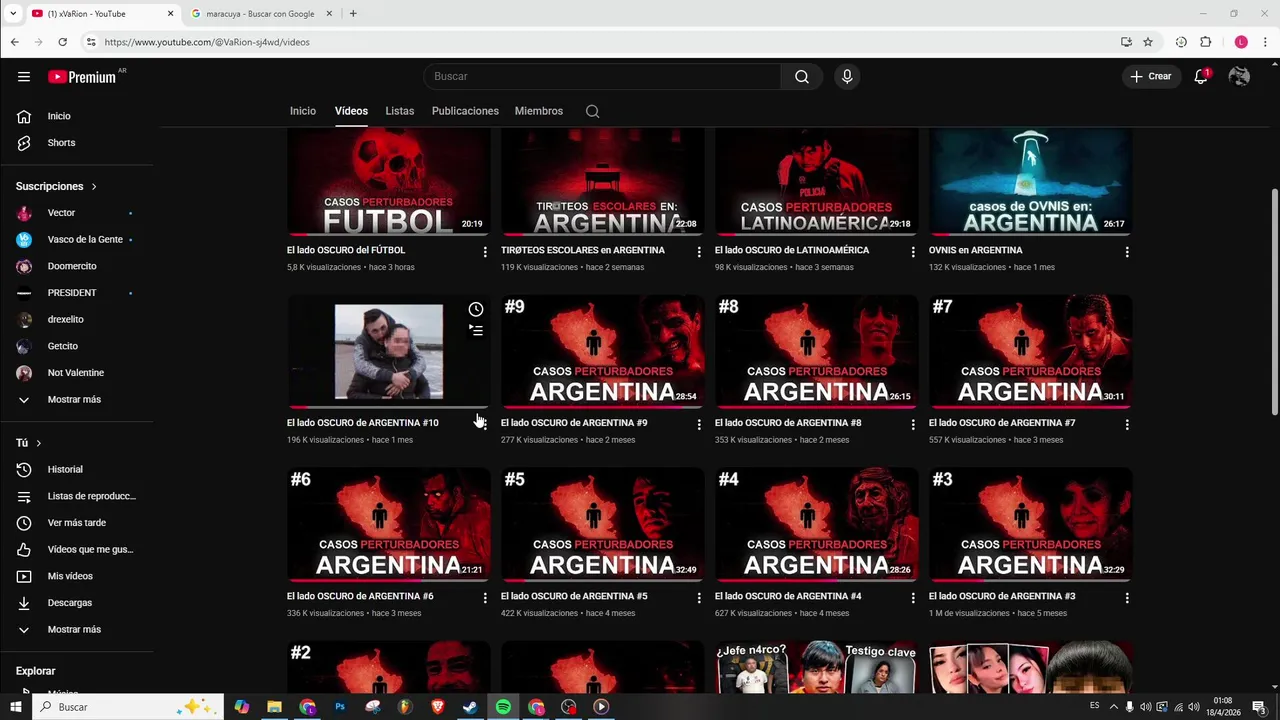The height and width of the screenshot is (720, 1280).
Task: Play El lado OSCURO del FÚTBOL thumbnail
Action: click(388, 182)
